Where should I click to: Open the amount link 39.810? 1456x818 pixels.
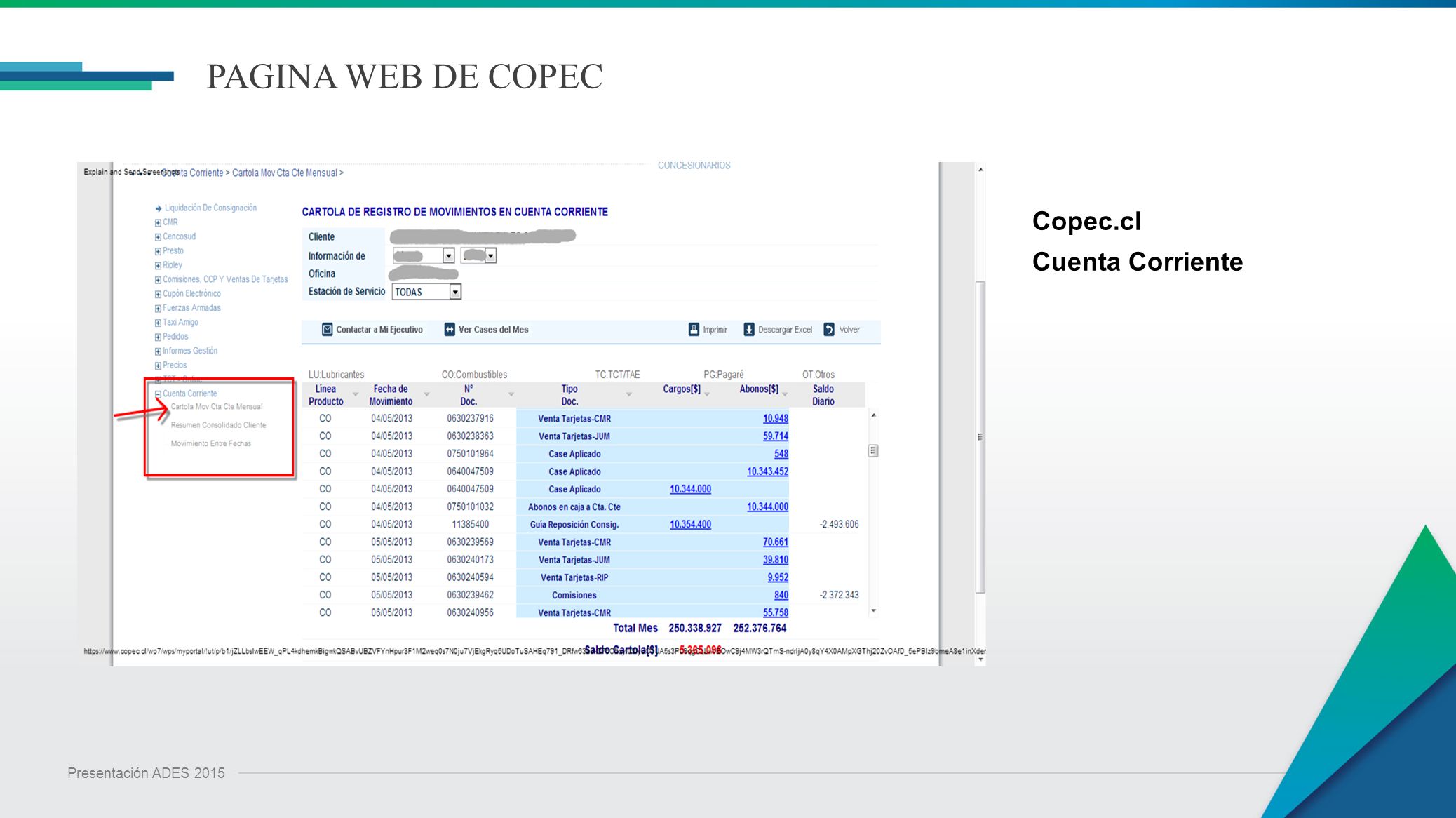click(776, 560)
